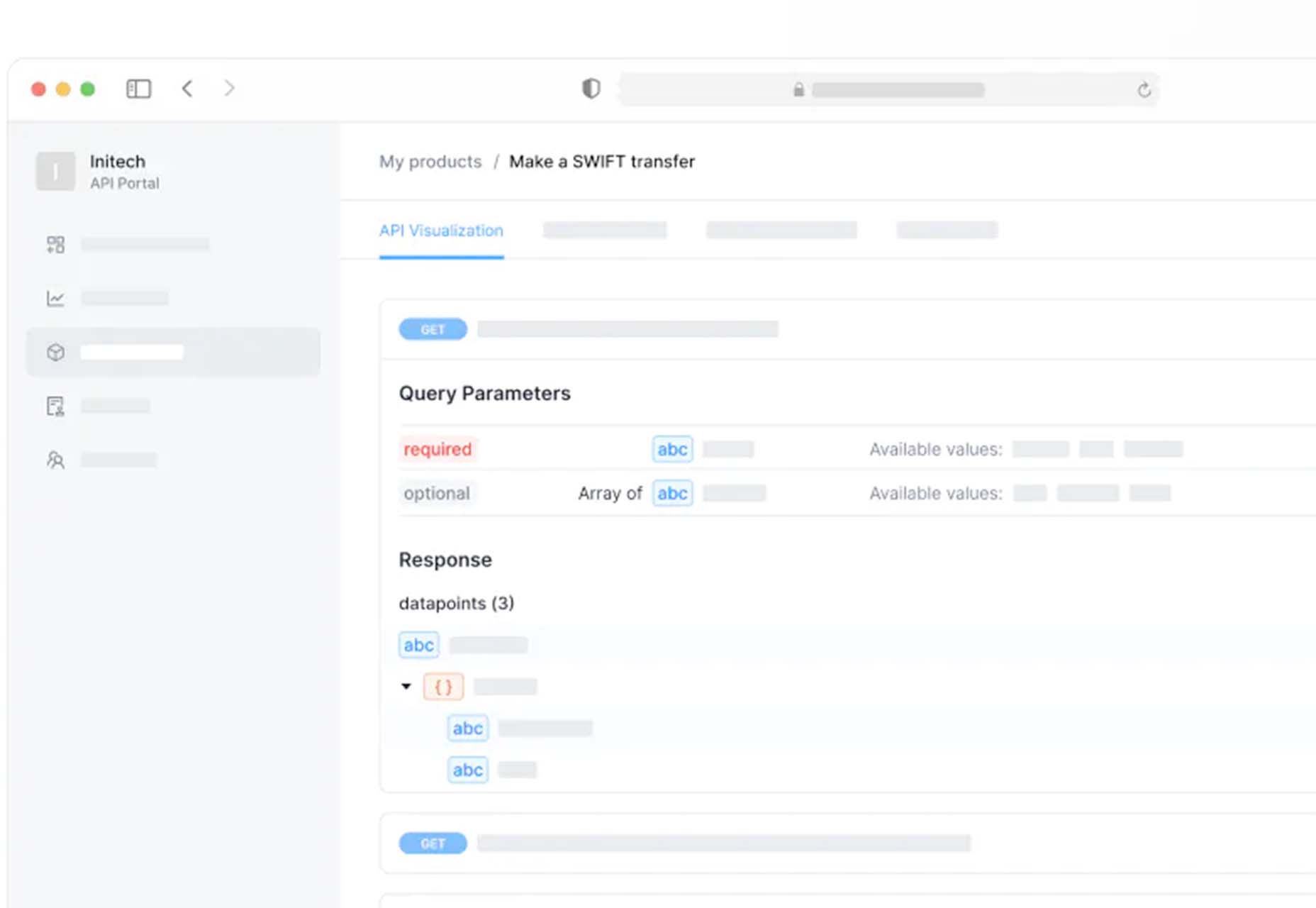This screenshot has height=908, width=1316.
Task: Click the red required label
Action: click(437, 449)
